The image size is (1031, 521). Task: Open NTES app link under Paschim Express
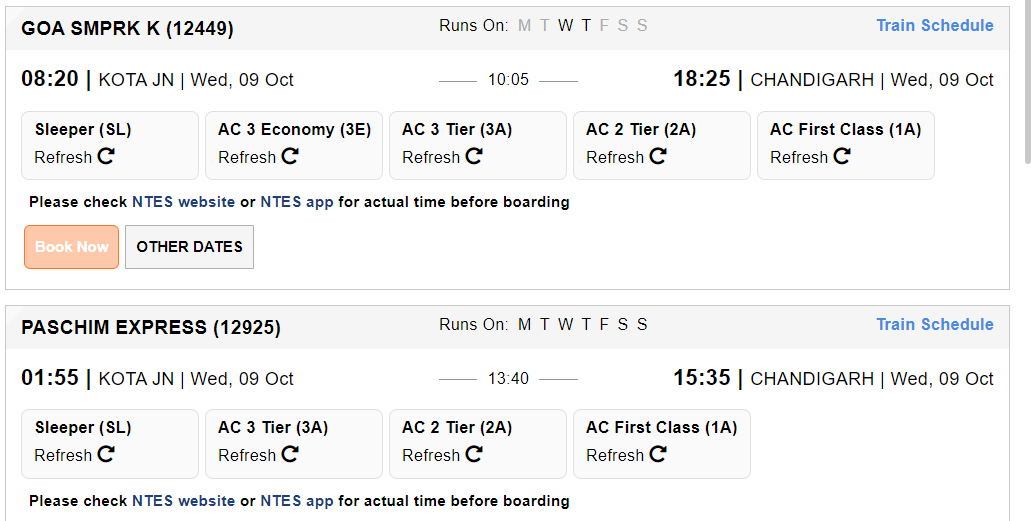pos(297,501)
